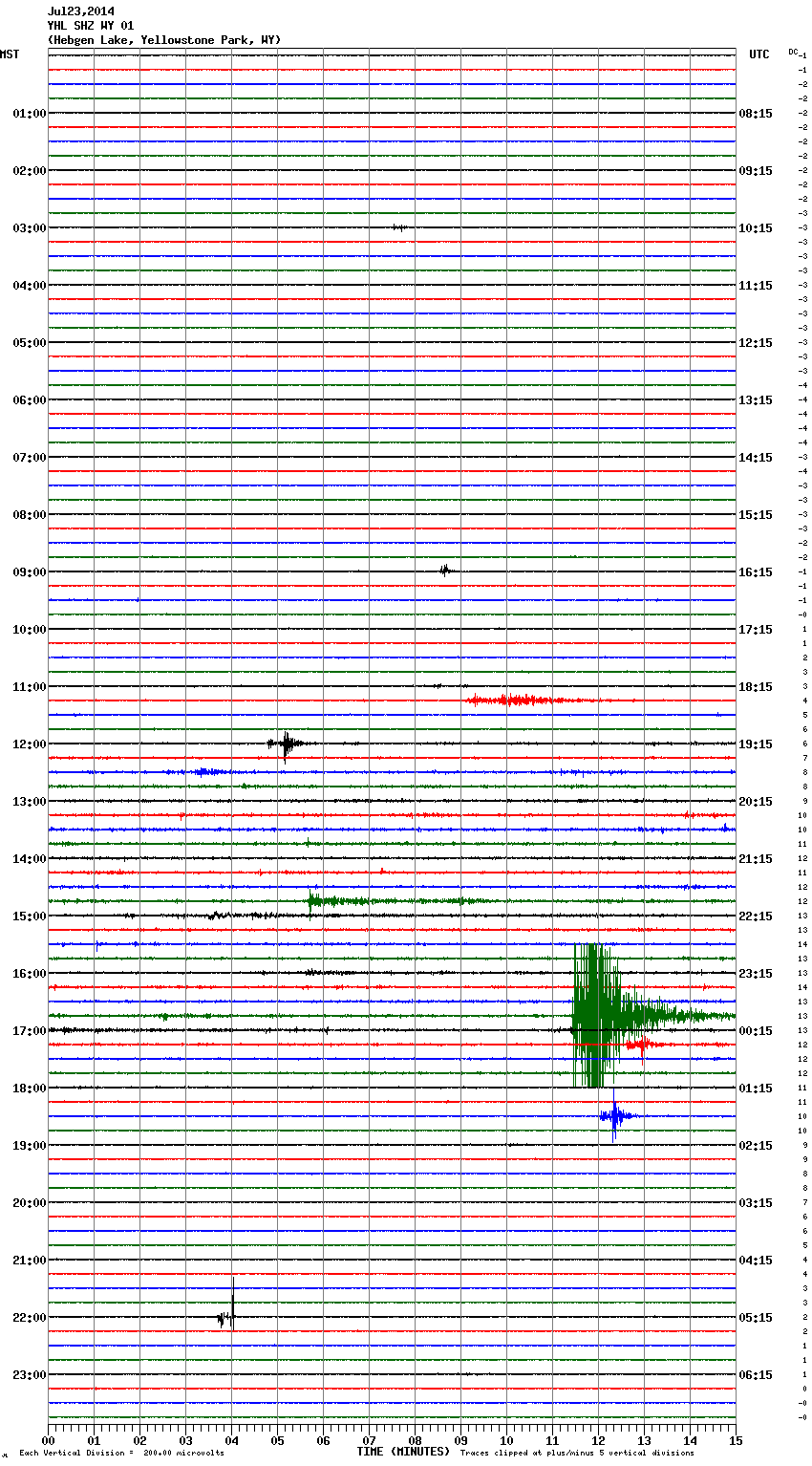Click the 20:00 MST hour label
Screen dimensions: 812x1466
click(x=30, y=1203)
